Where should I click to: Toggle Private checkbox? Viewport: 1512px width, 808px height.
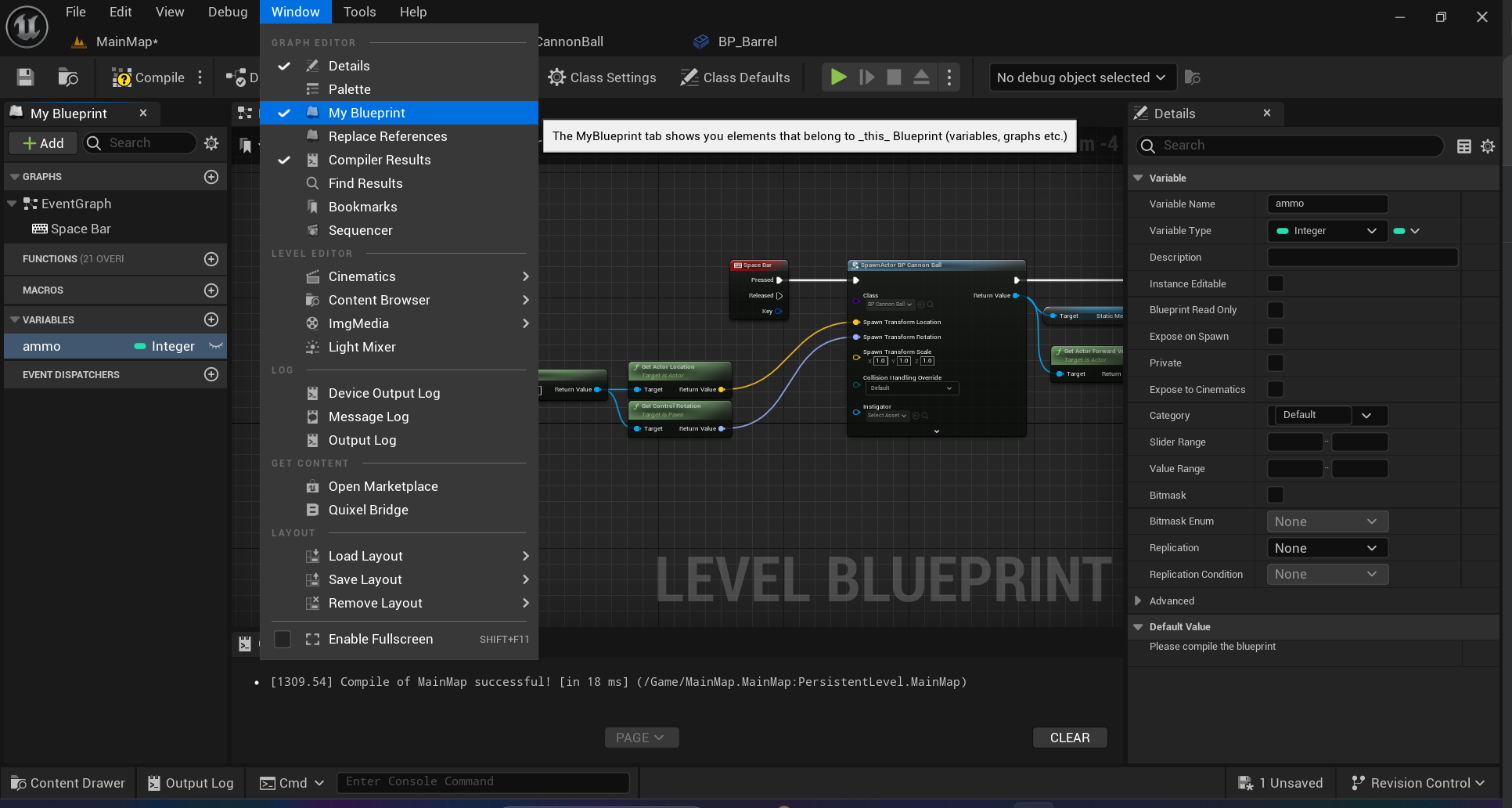(x=1276, y=363)
